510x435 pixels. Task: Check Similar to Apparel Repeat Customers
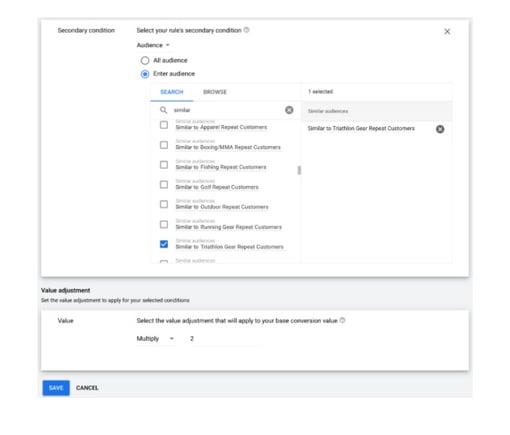[164, 125]
